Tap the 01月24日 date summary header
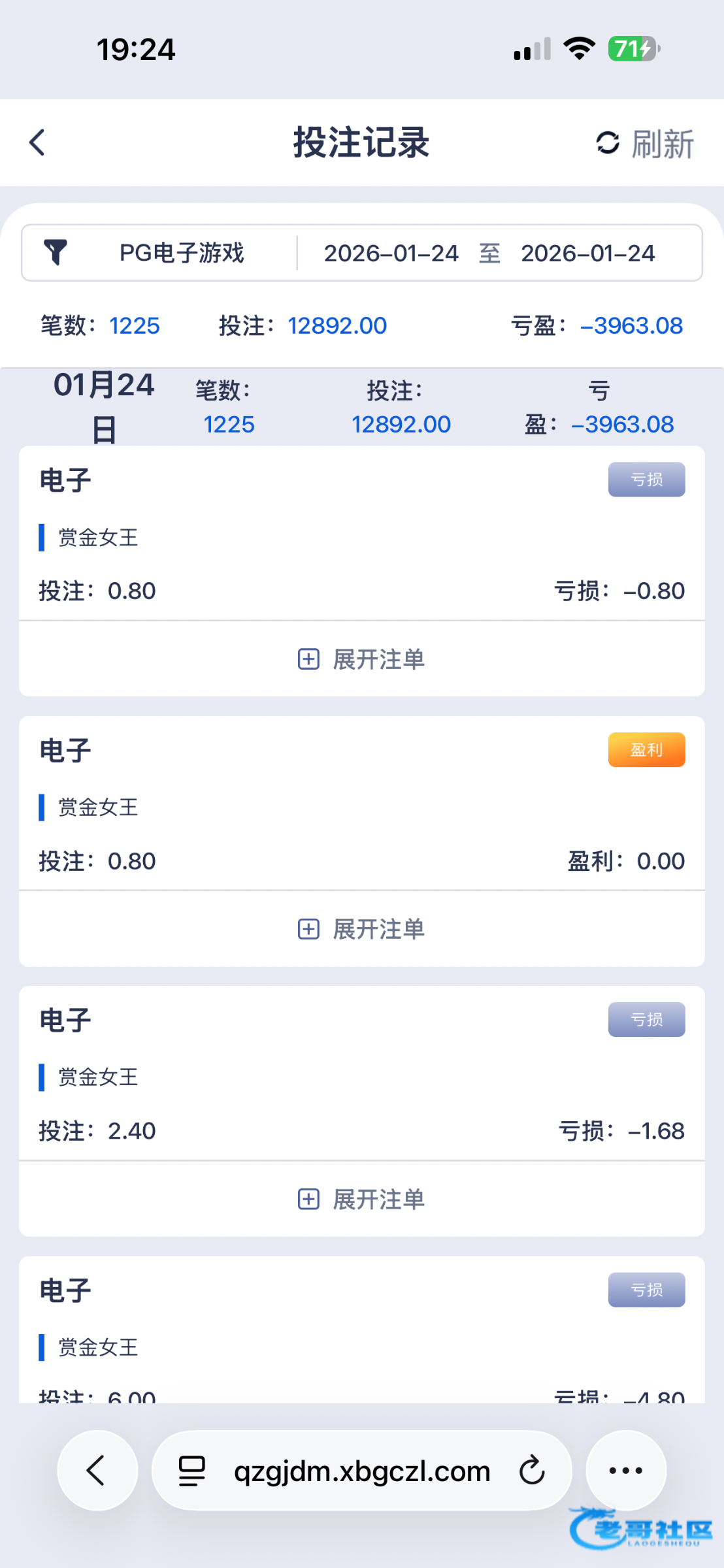 pyautogui.click(x=104, y=406)
